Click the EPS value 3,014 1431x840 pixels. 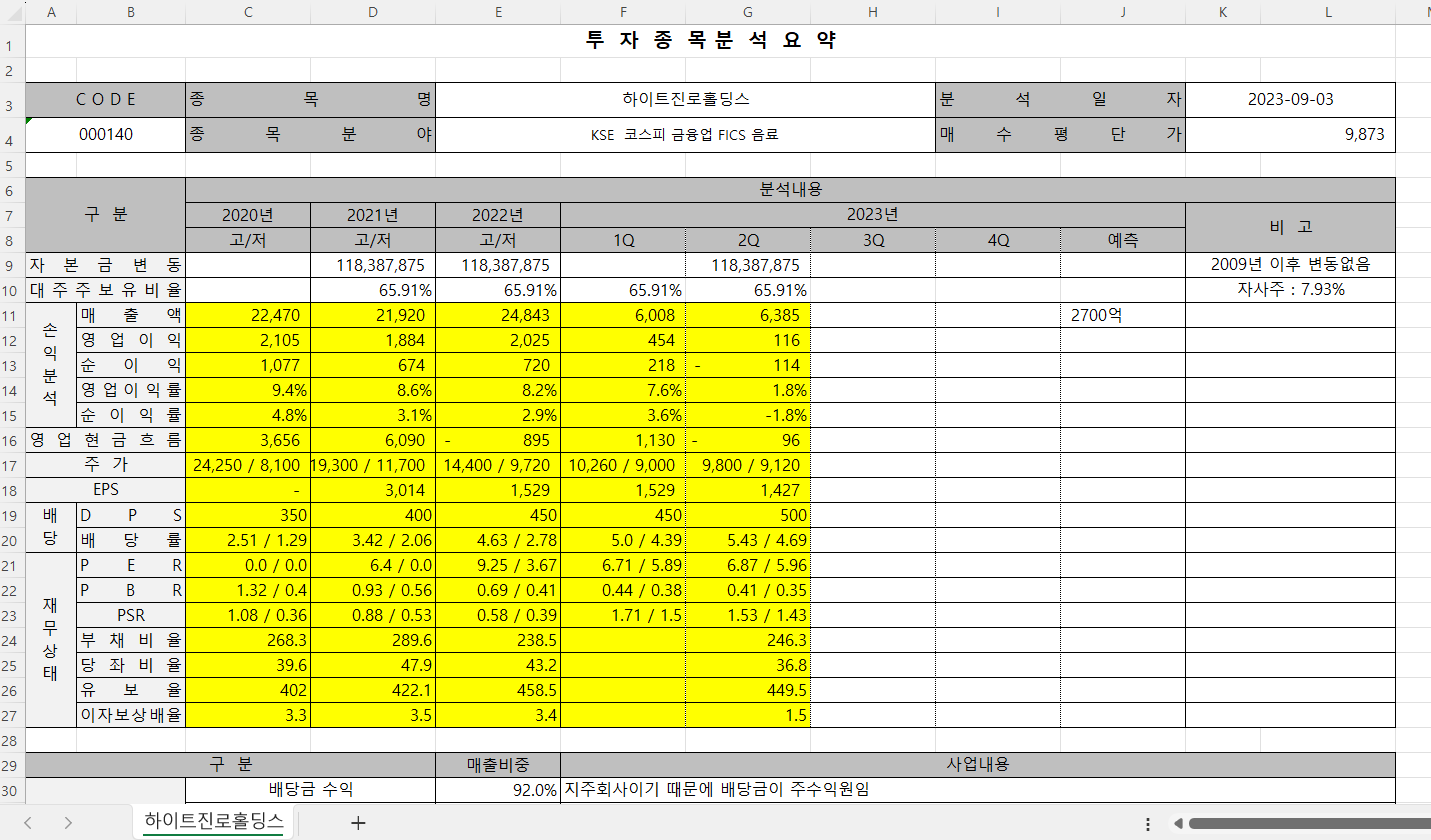(373, 490)
